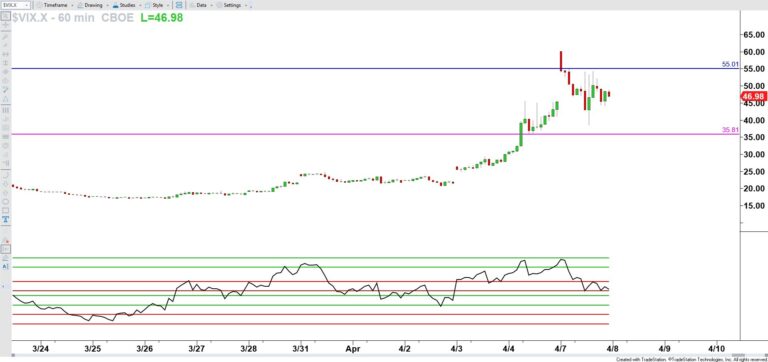This screenshot has width=768, height=362.
Task: Select the pointer tool at top of drawing sidebar
Action: [6, 16]
